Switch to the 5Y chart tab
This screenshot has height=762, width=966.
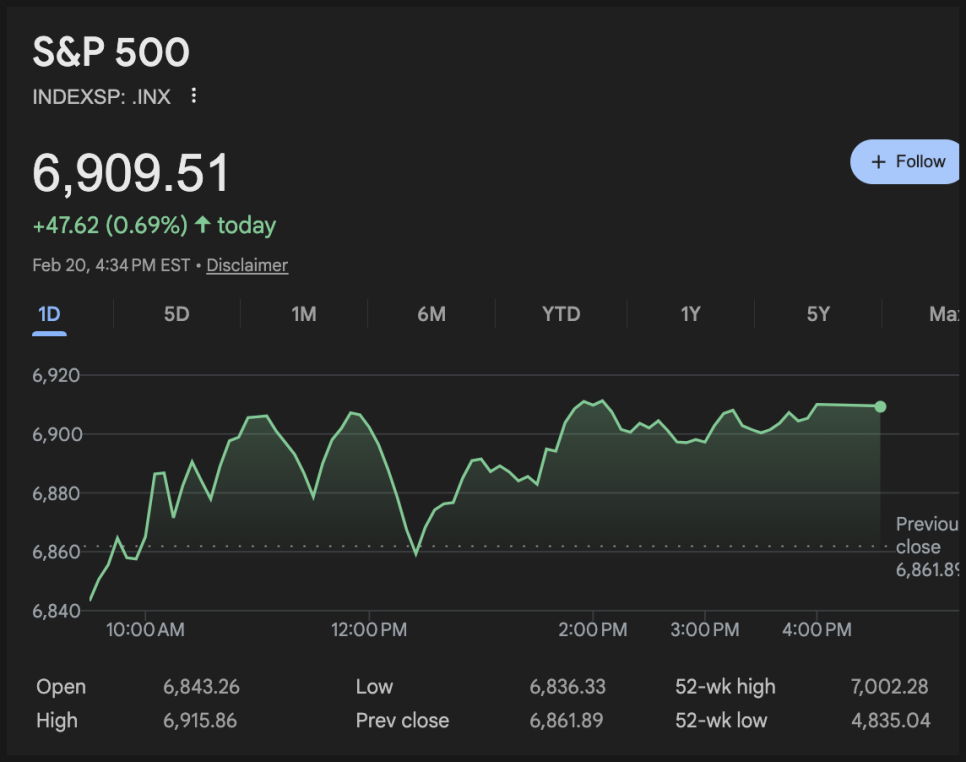tap(818, 314)
